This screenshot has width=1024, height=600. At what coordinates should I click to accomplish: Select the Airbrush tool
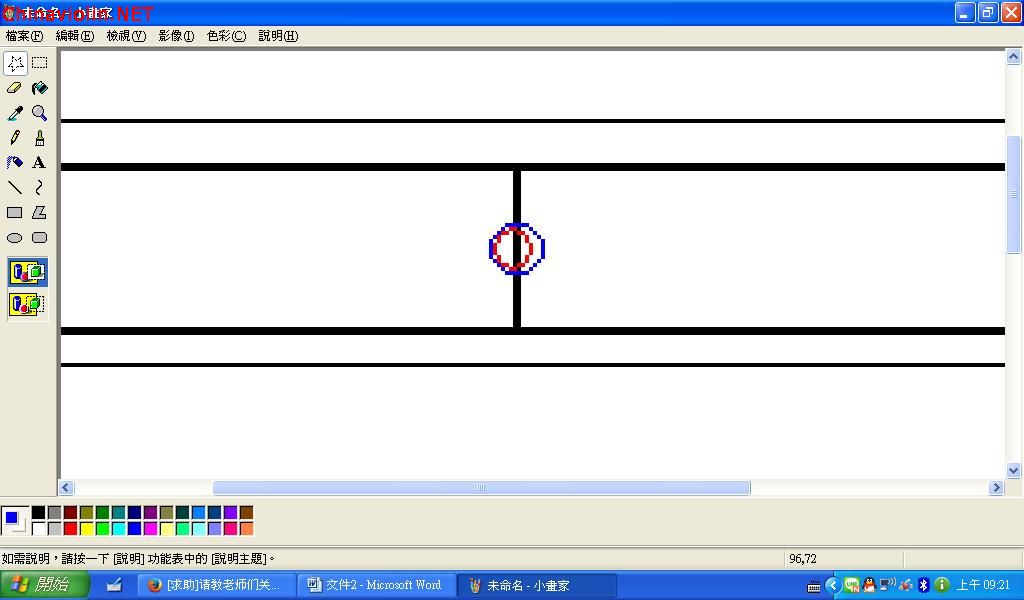coord(14,163)
